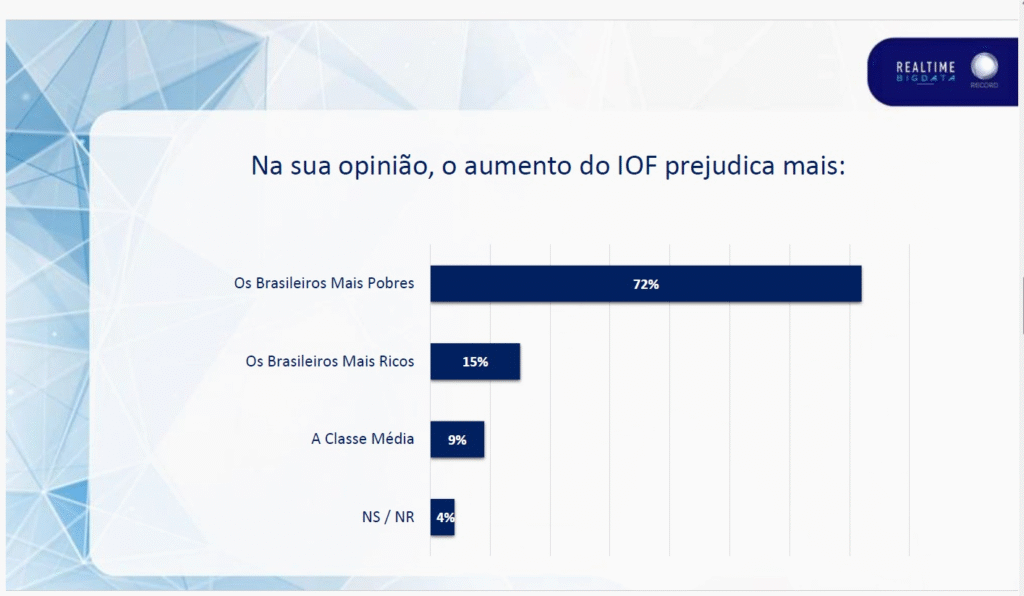This screenshot has height=596, width=1024.
Task: Click the 9% value text
Action: click(457, 440)
